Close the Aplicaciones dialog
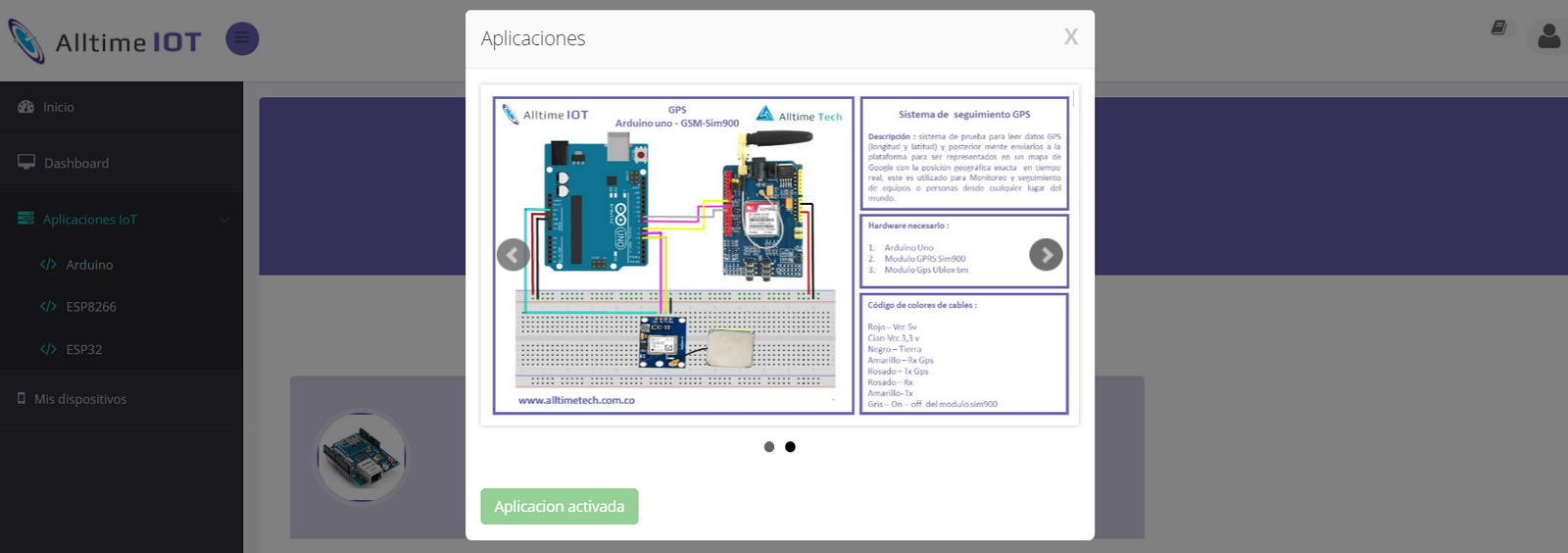The width and height of the screenshot is (1568, 553). [1070, 37]
